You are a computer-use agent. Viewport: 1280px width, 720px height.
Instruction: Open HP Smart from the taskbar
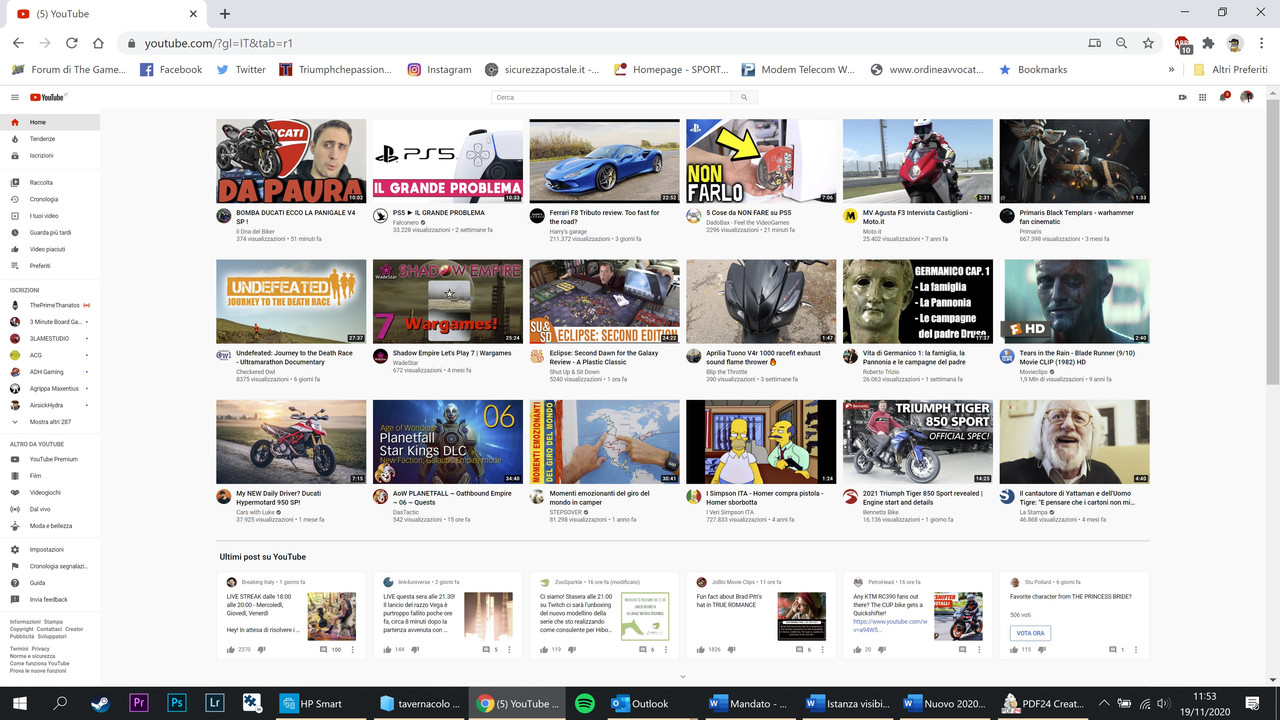(x=312, y=703)
